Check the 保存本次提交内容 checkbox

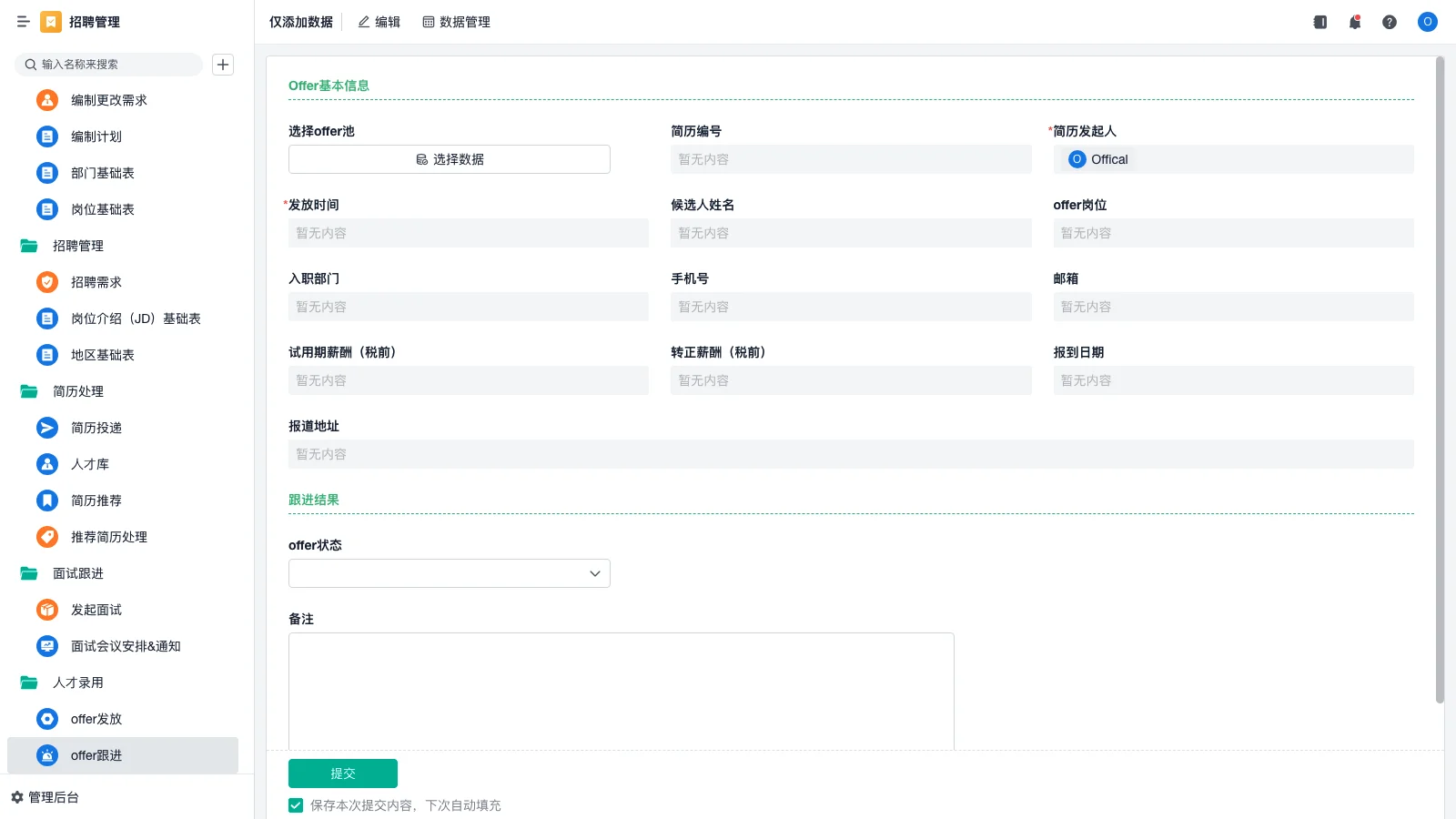(x=295, y=804)
